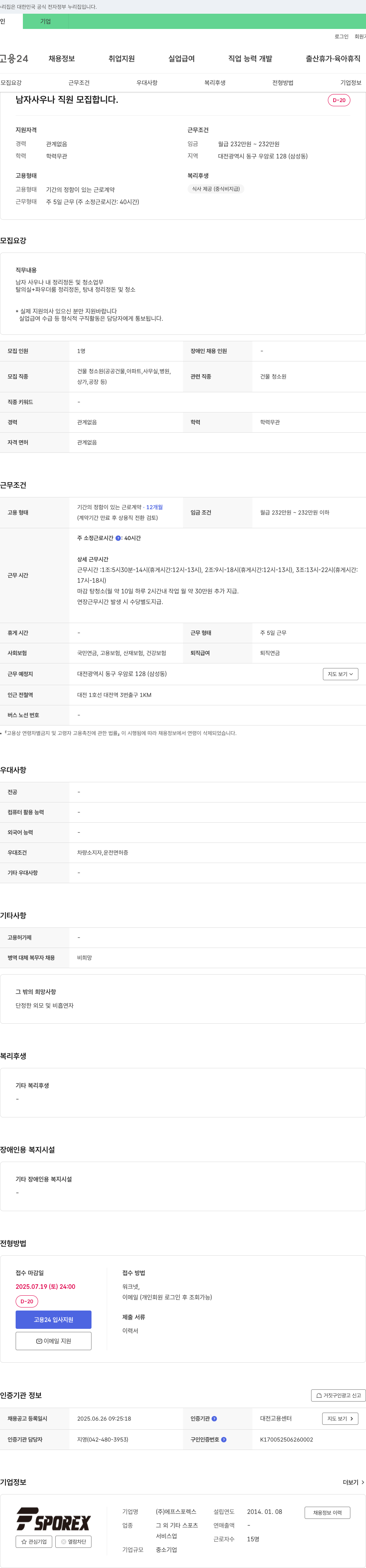
Task: Open the 실업급여 main menu
Action: tap(181, 58)
